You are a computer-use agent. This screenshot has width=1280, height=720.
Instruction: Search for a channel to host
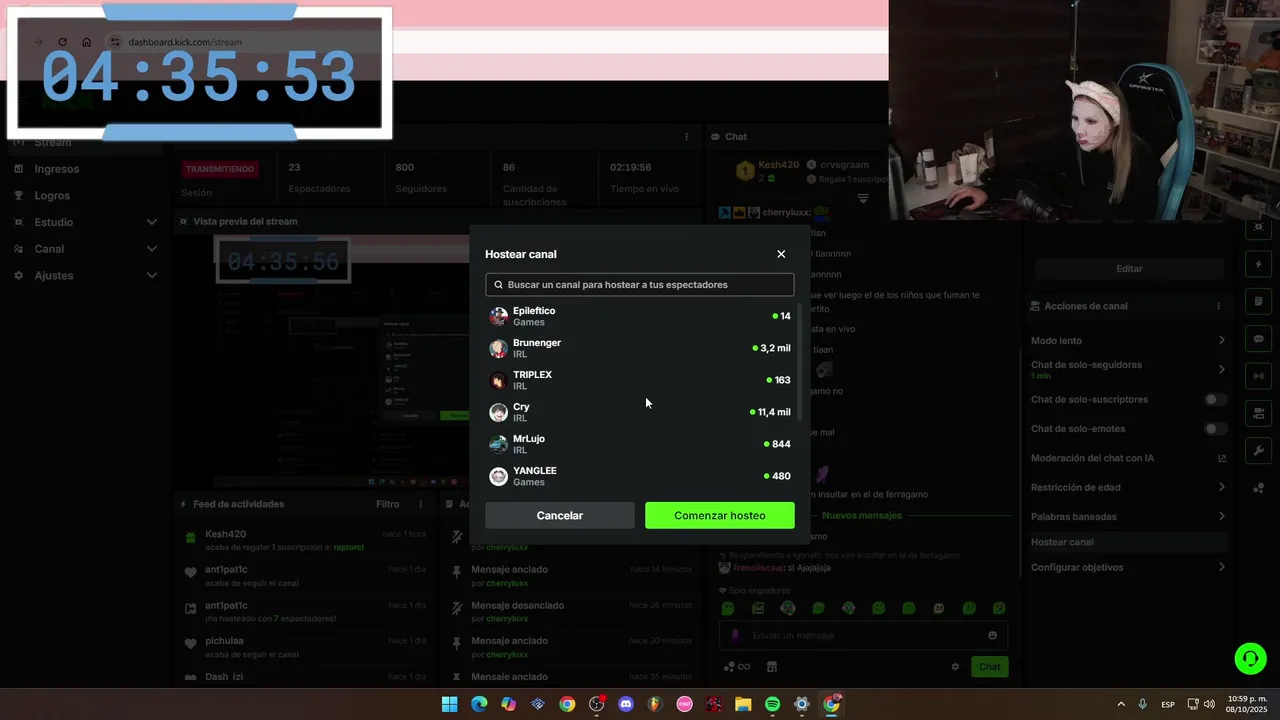coord(640,285)
